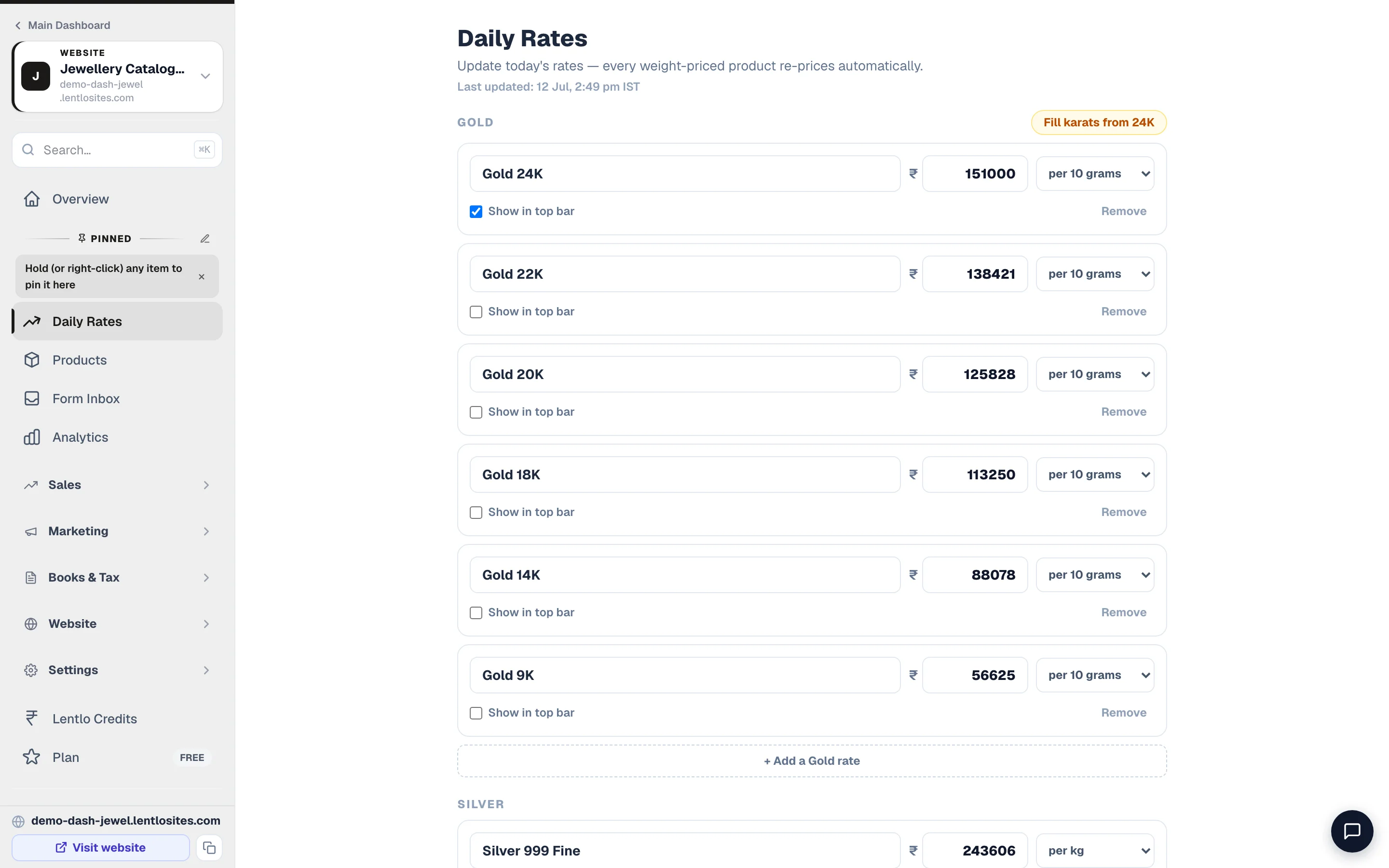Remove the Gold 22K rate

tap(1123, 312)
